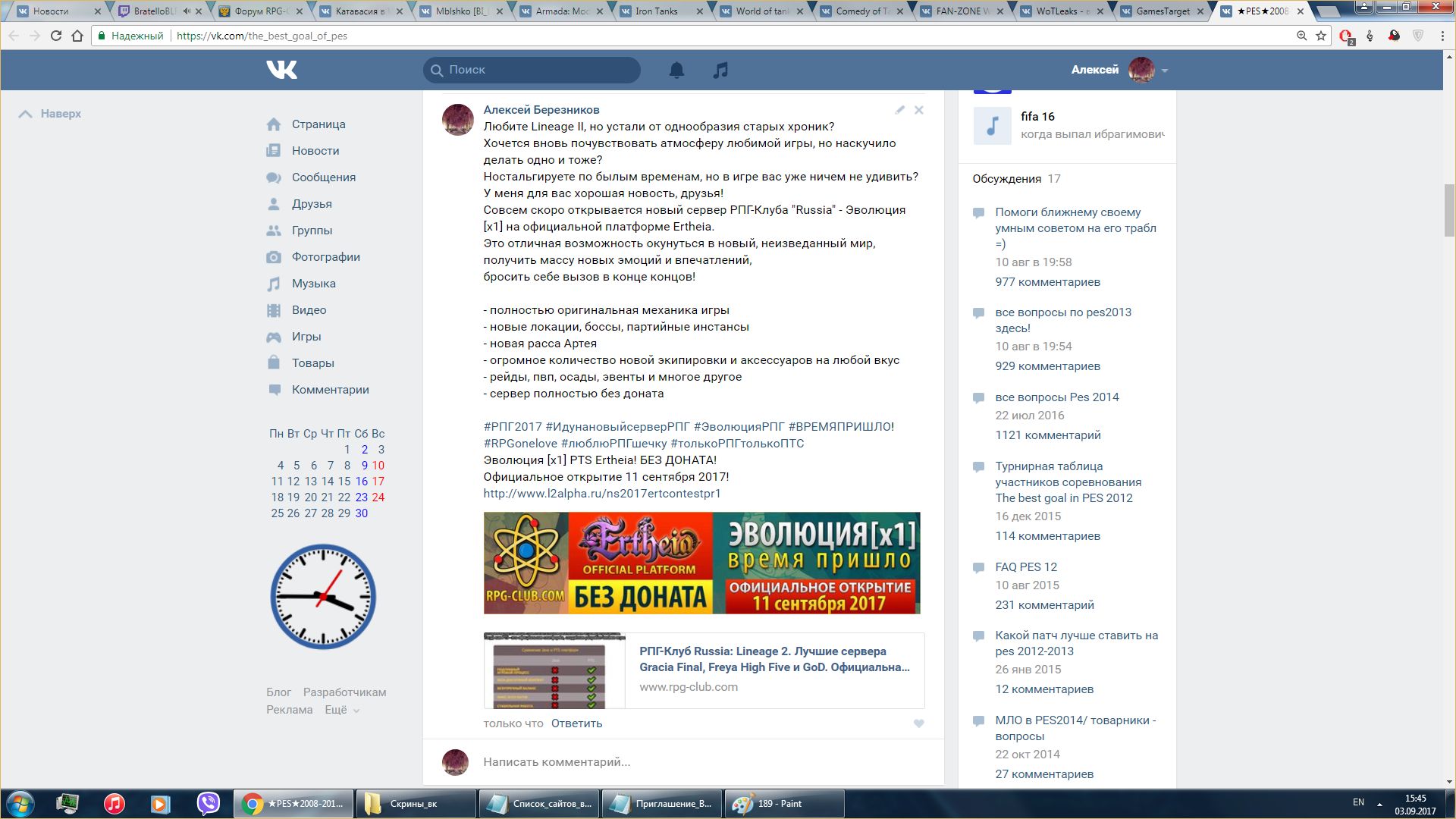
Task: Open the music note icon in header
Action: [x=720, y=70]
